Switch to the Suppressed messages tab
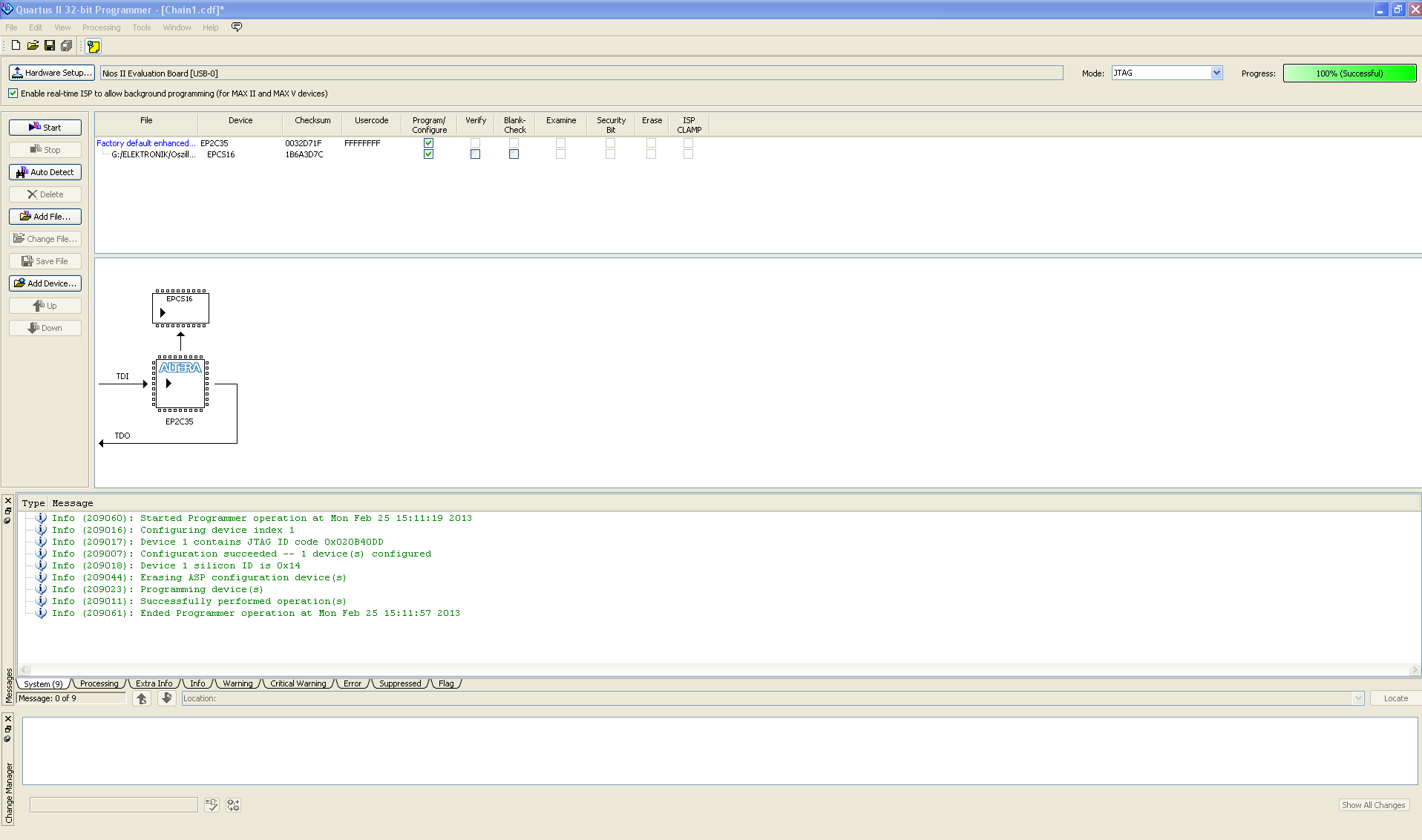1422x840 pixels. click(400, 683)
